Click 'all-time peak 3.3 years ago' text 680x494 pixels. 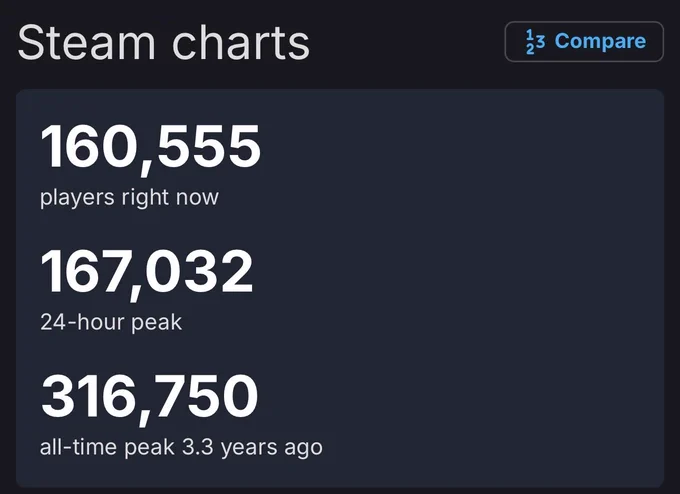pos(181,447)
